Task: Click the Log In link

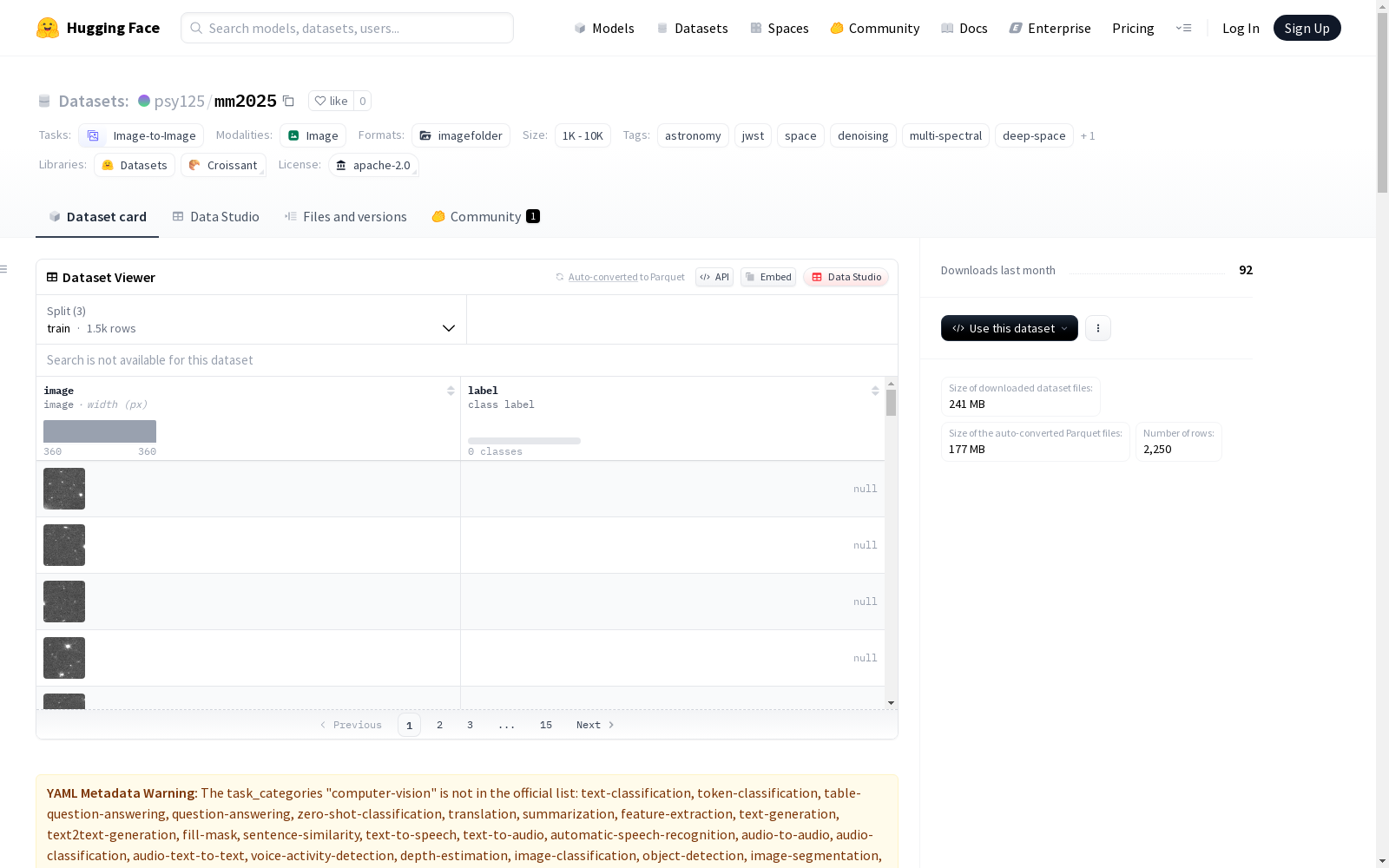Action: [1241, 28]
